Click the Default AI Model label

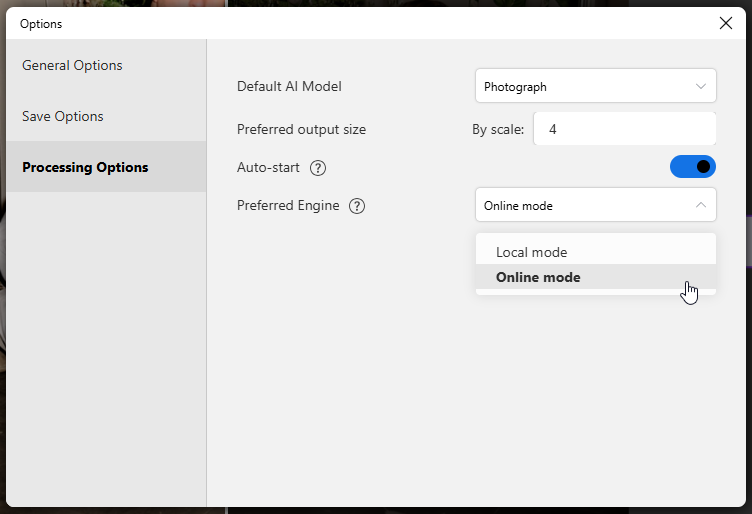[x=289, y=86]
